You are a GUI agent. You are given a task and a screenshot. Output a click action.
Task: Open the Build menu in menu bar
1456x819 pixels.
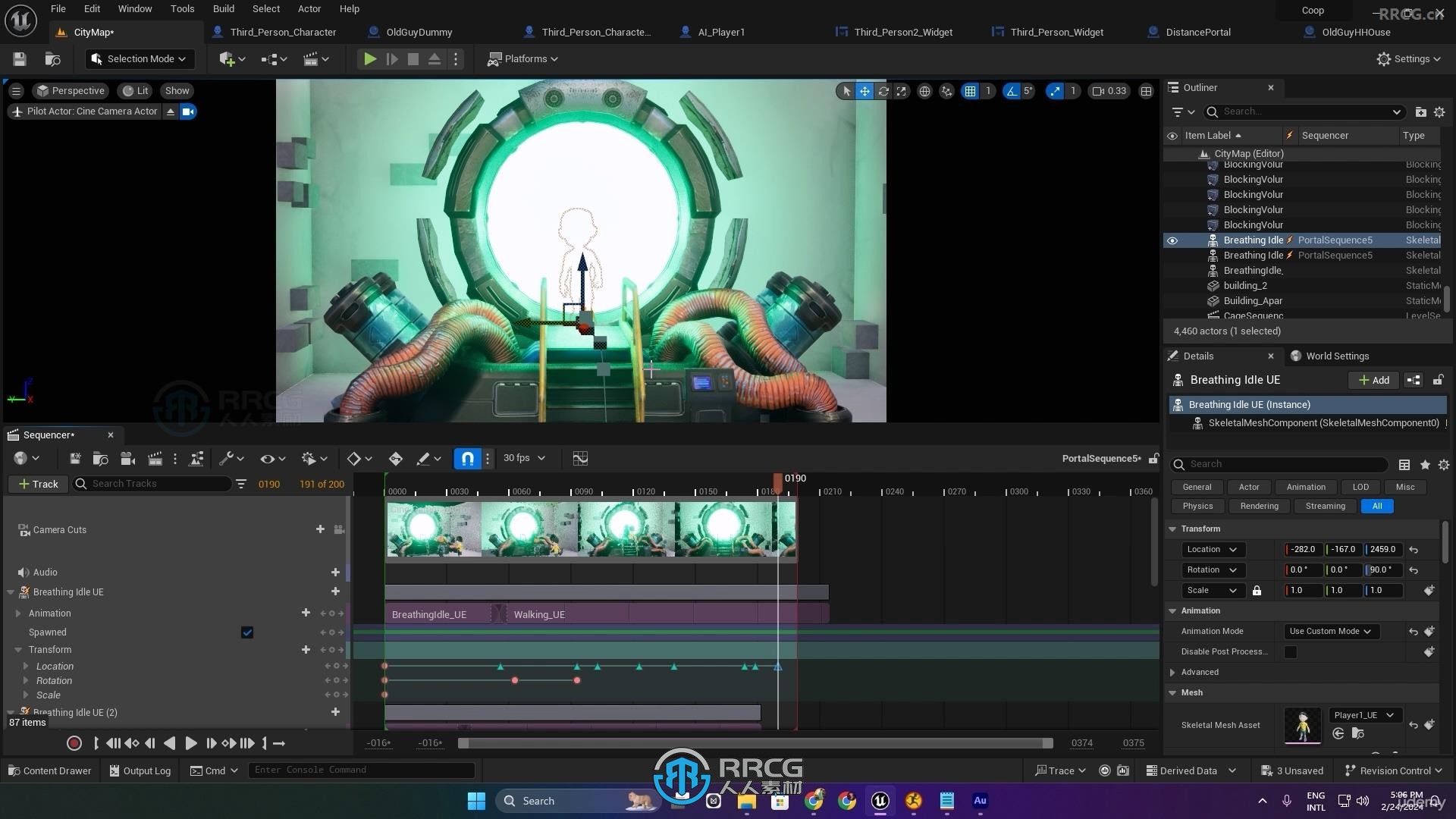(221, 8)
